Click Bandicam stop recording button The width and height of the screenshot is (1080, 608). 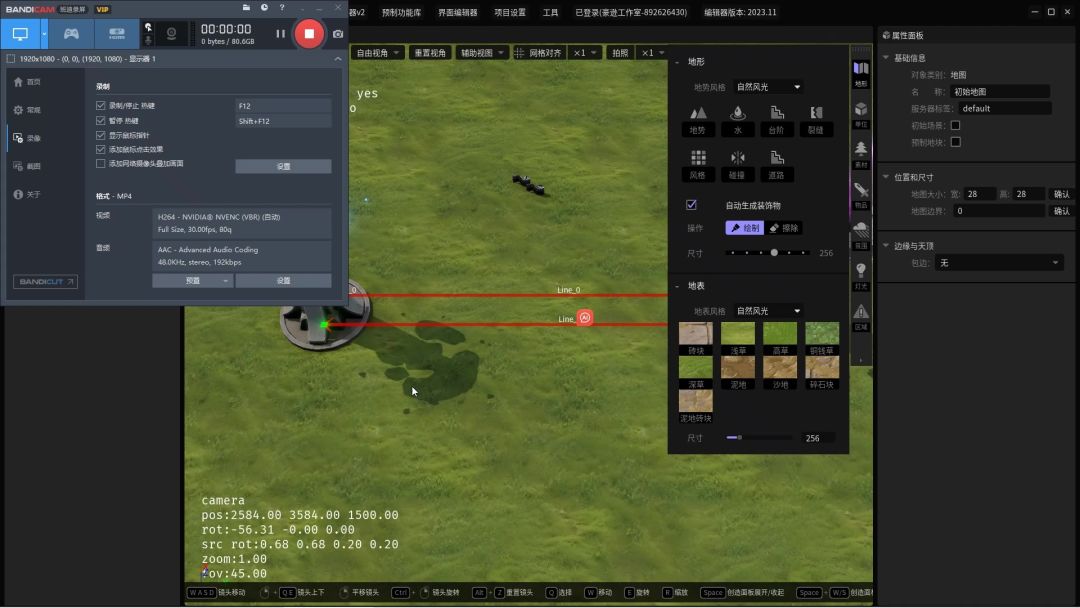coord(309,33)
